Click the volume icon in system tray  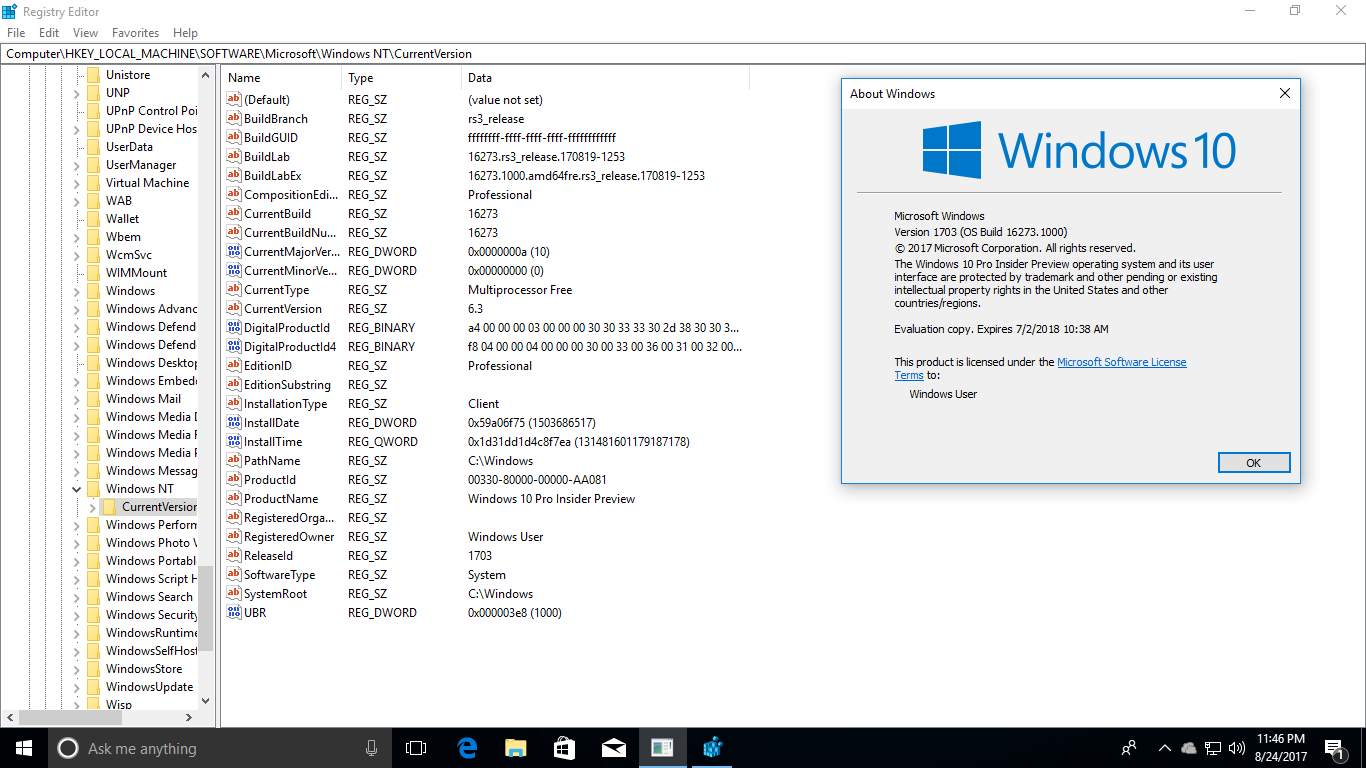(1236, 748)
